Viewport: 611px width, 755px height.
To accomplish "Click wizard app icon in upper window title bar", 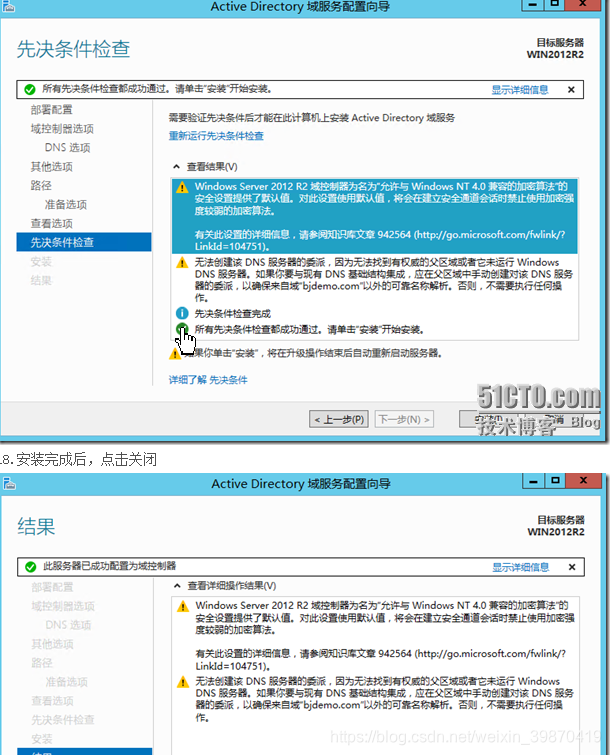I will 8,6.
